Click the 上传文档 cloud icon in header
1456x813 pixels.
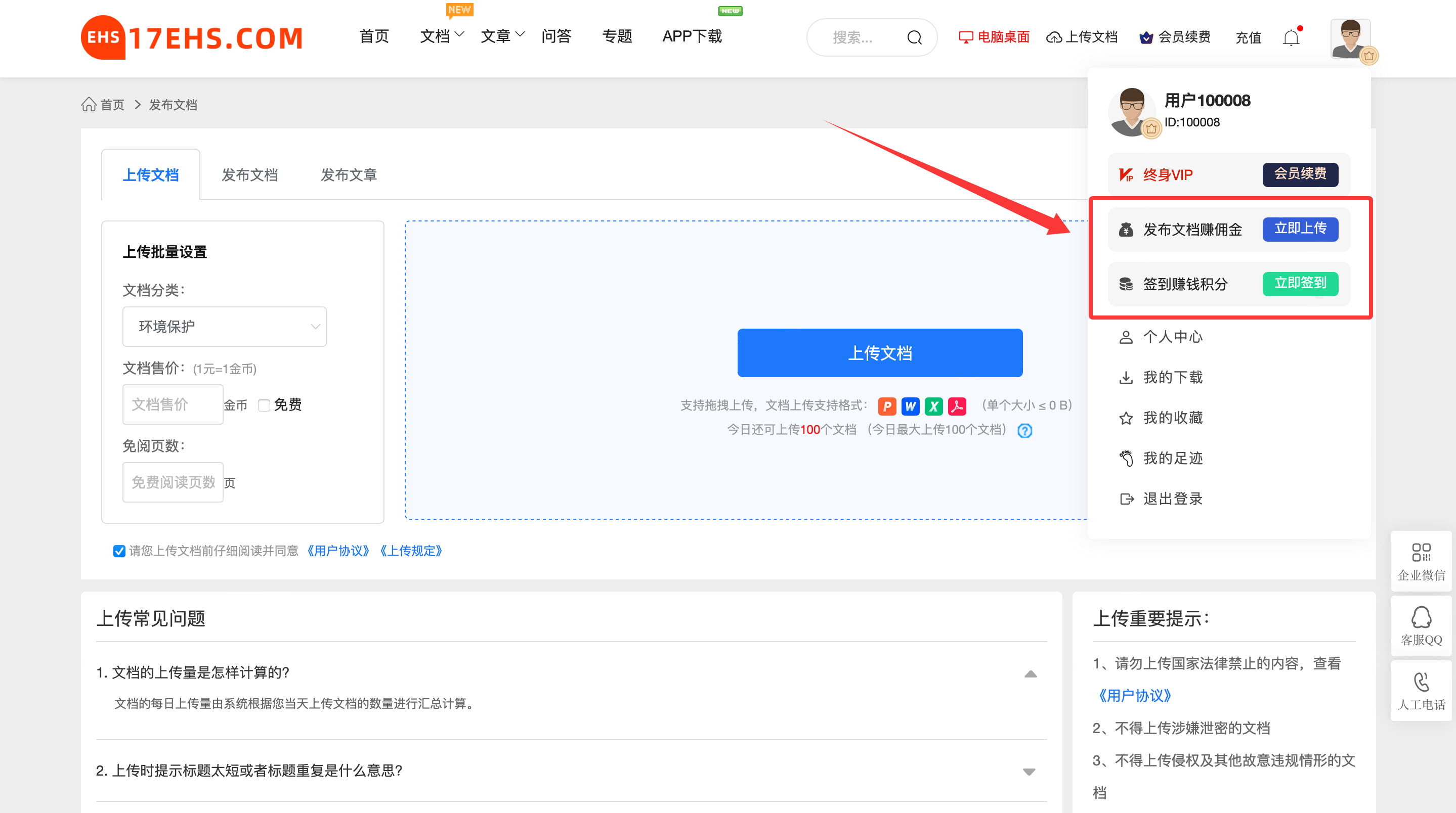[1055, 37]
